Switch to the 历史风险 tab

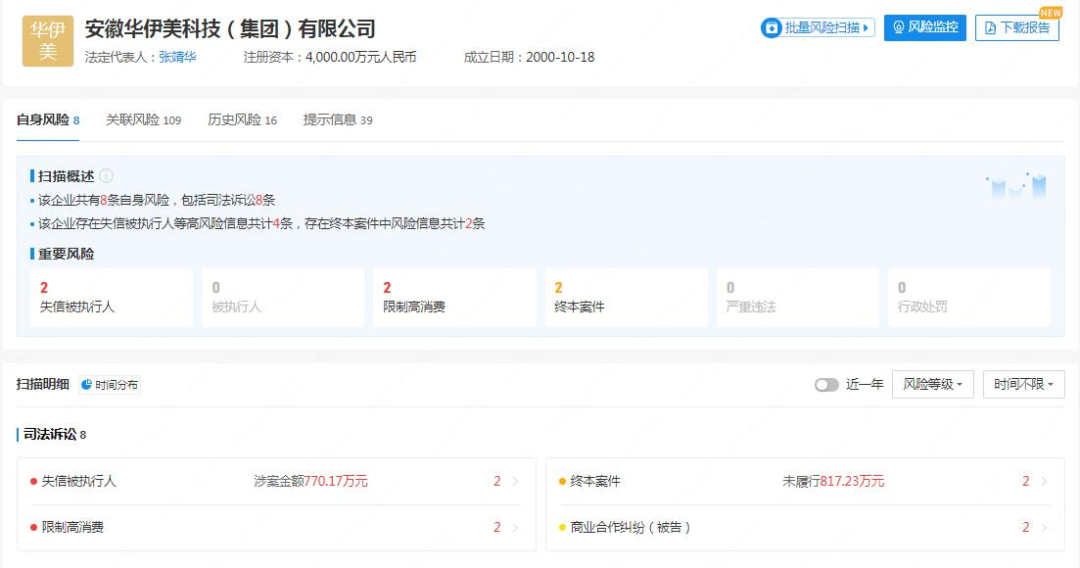242,120
